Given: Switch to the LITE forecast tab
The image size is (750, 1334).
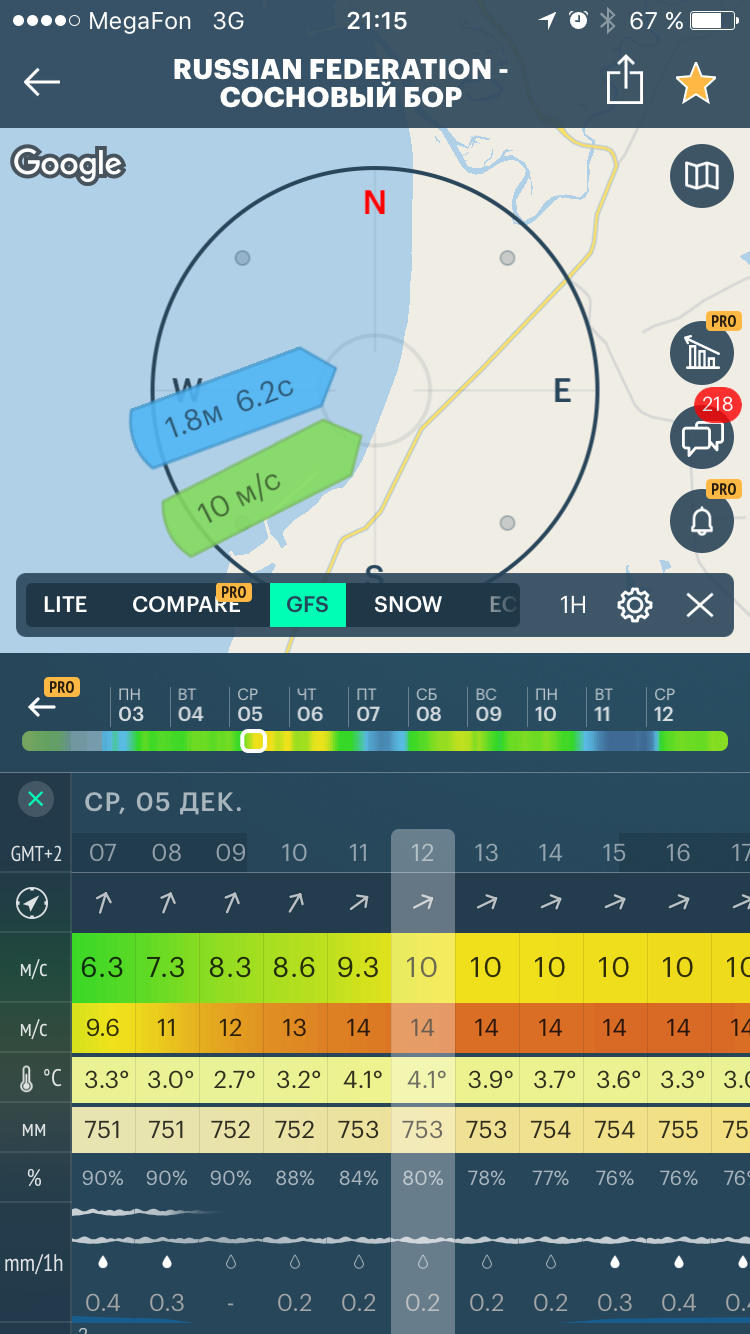Looking at the screenshot, I should (x=65, y=605).
